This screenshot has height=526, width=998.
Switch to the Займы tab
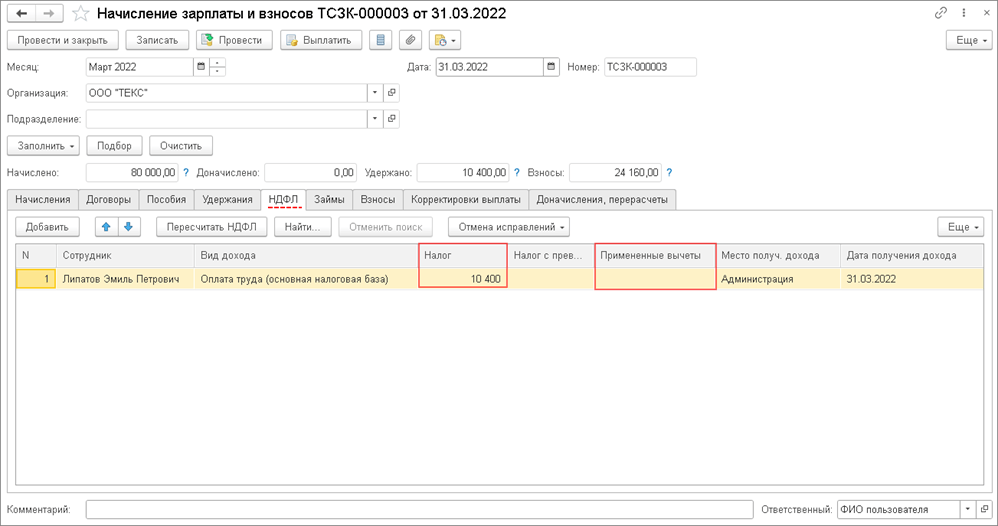[x=329, y=199]
